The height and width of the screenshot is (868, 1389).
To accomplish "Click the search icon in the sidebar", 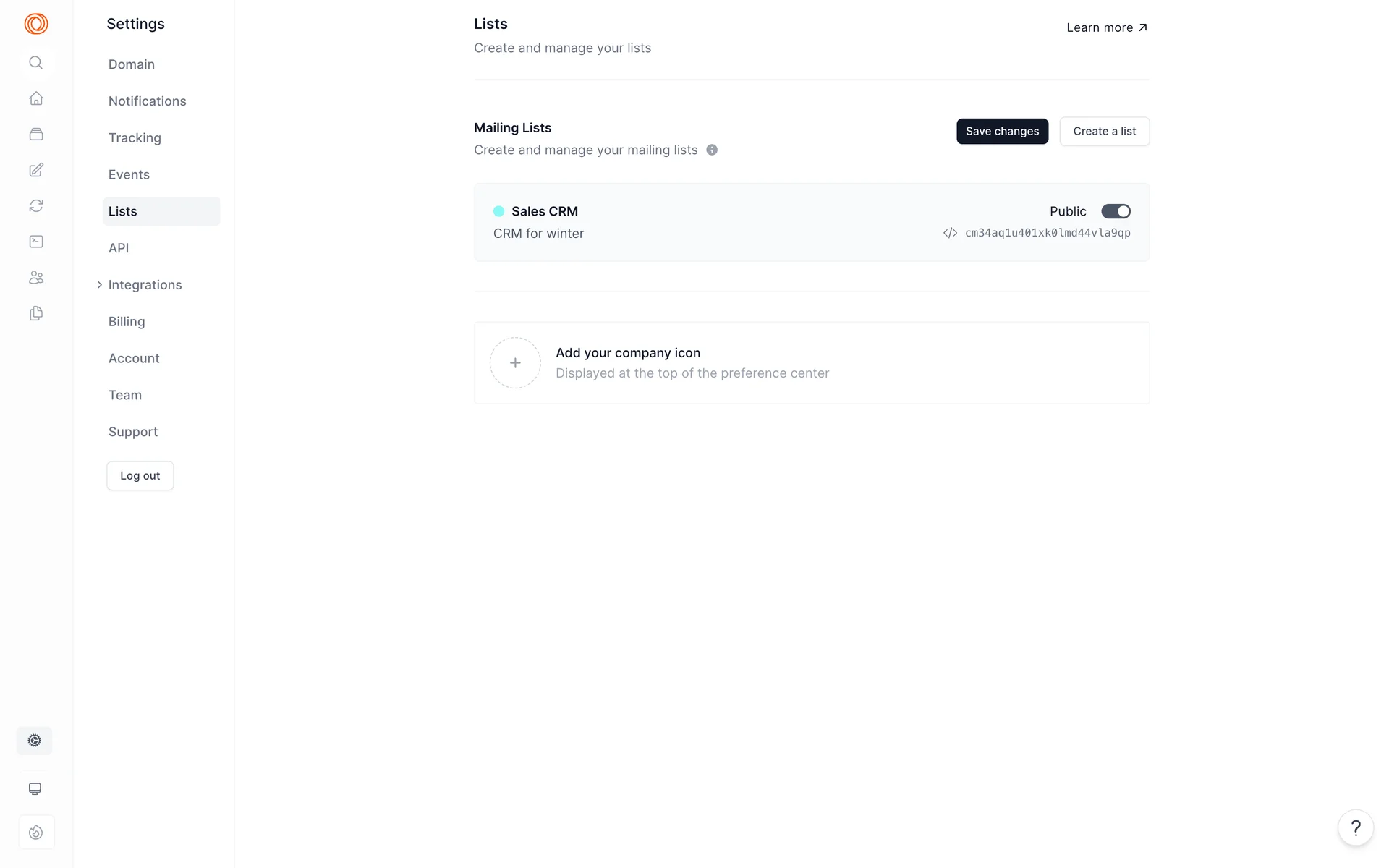I will (35, 63).
